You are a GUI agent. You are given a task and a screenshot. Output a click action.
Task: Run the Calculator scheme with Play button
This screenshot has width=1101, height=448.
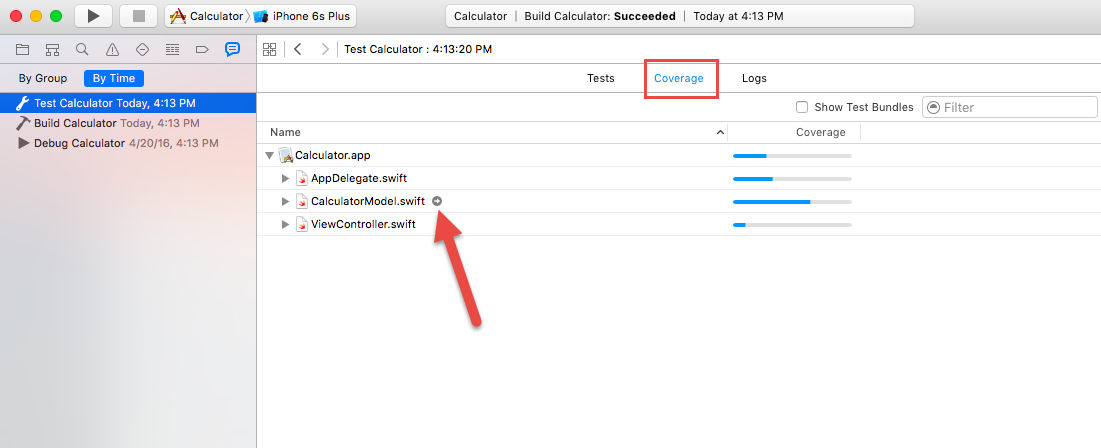(93, 15)
